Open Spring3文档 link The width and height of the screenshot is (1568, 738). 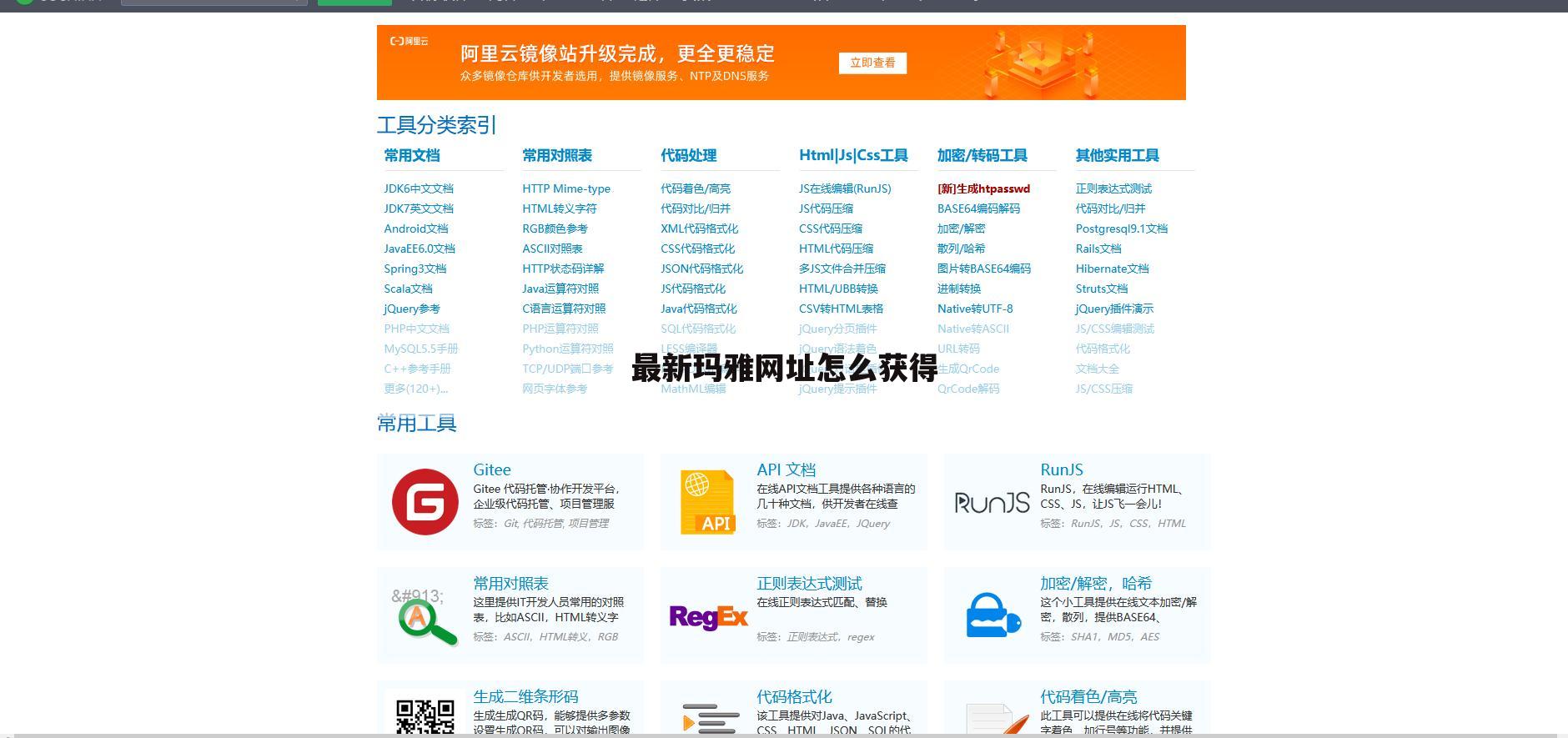point(415,269)
